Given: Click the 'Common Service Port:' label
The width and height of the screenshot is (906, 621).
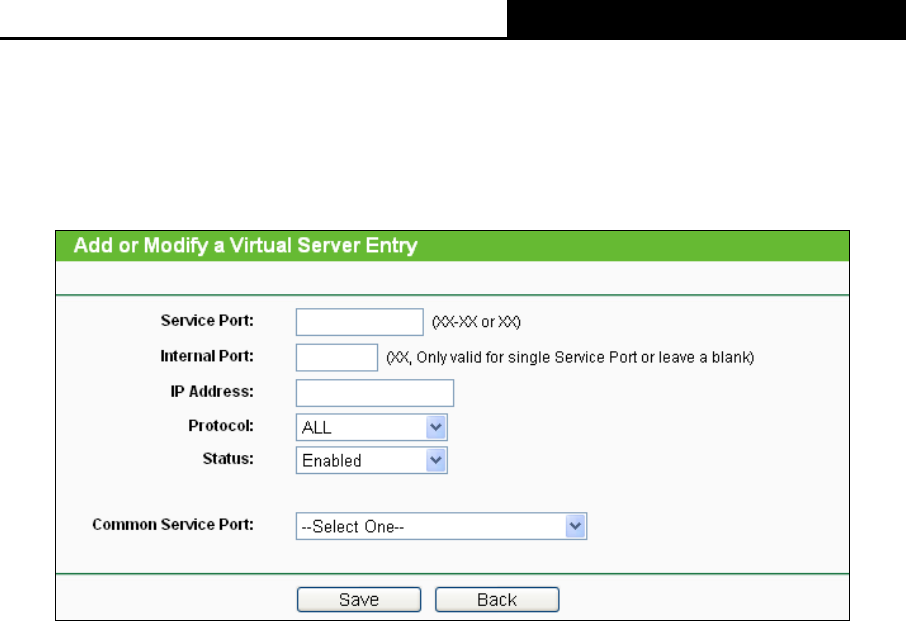Looking at the screenshot, I should [x=173, y=525].
